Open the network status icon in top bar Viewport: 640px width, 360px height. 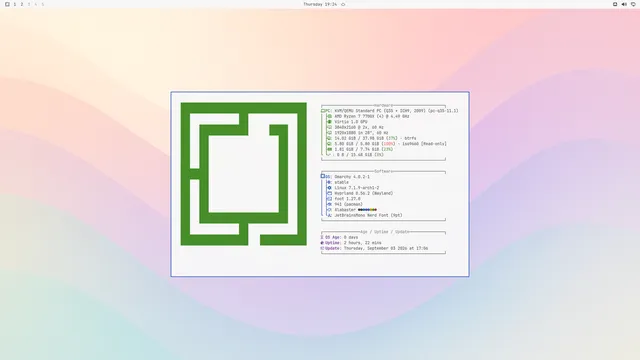[615, 4]
